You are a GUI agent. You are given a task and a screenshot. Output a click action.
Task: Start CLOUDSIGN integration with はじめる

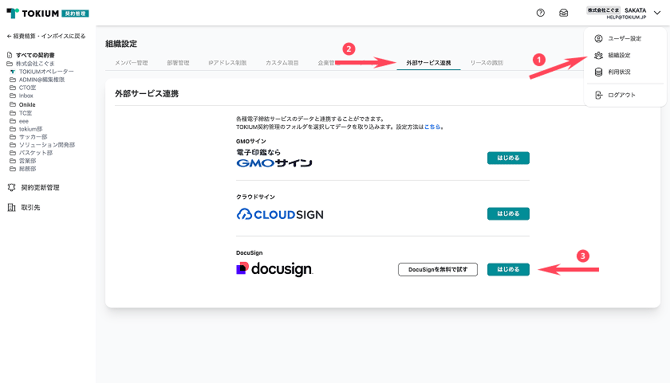508,214
